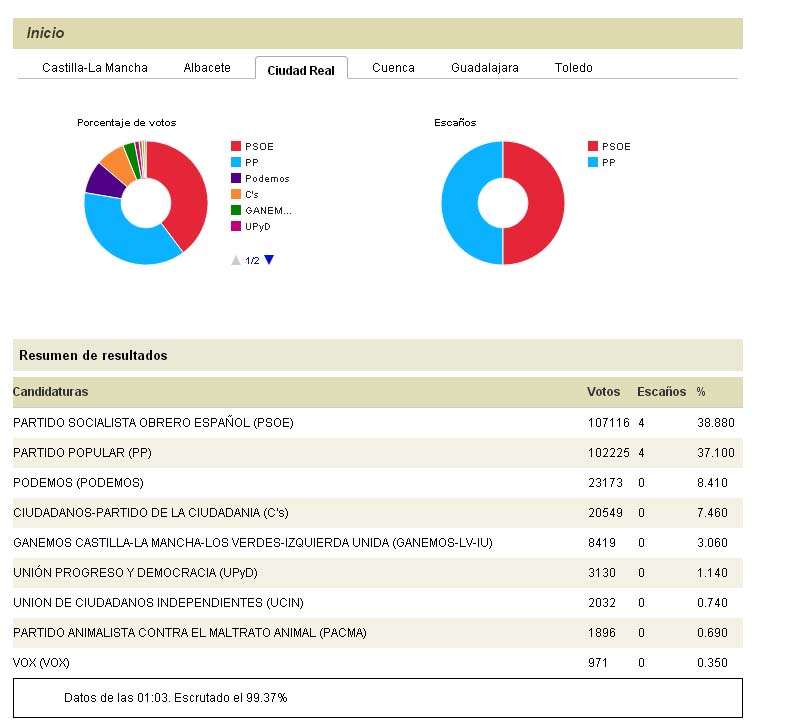Click Resumen de resultados heading
Image resolution: width=804 pixels, height=728 pixels.
click(x=93, y=355)
